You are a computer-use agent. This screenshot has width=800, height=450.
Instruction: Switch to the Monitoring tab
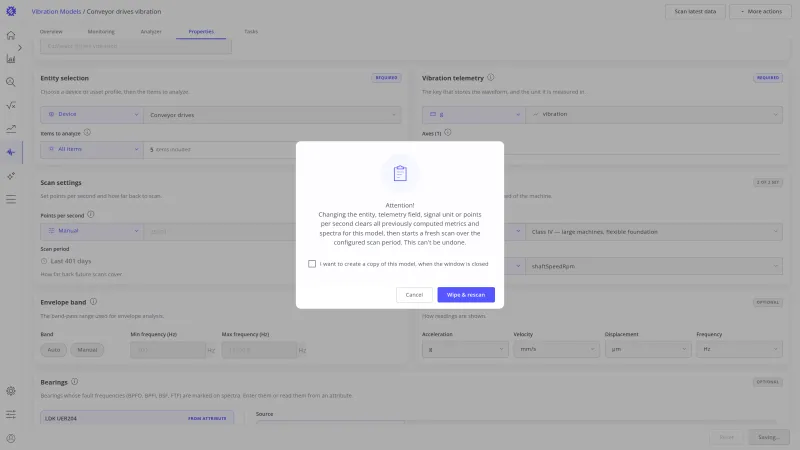[101, 32]
